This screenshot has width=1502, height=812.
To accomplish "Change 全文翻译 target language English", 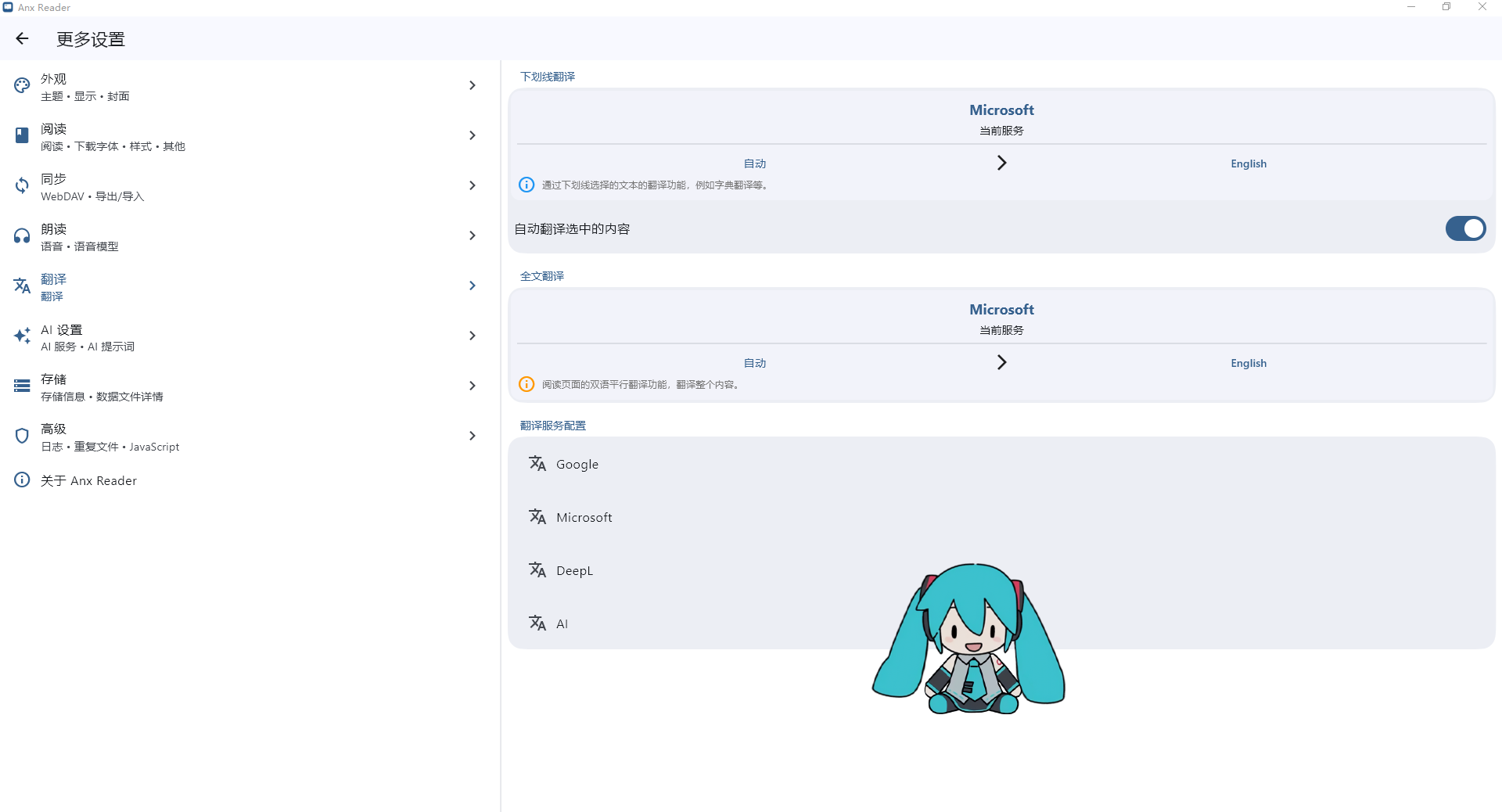I will (x=1248, y=363).
